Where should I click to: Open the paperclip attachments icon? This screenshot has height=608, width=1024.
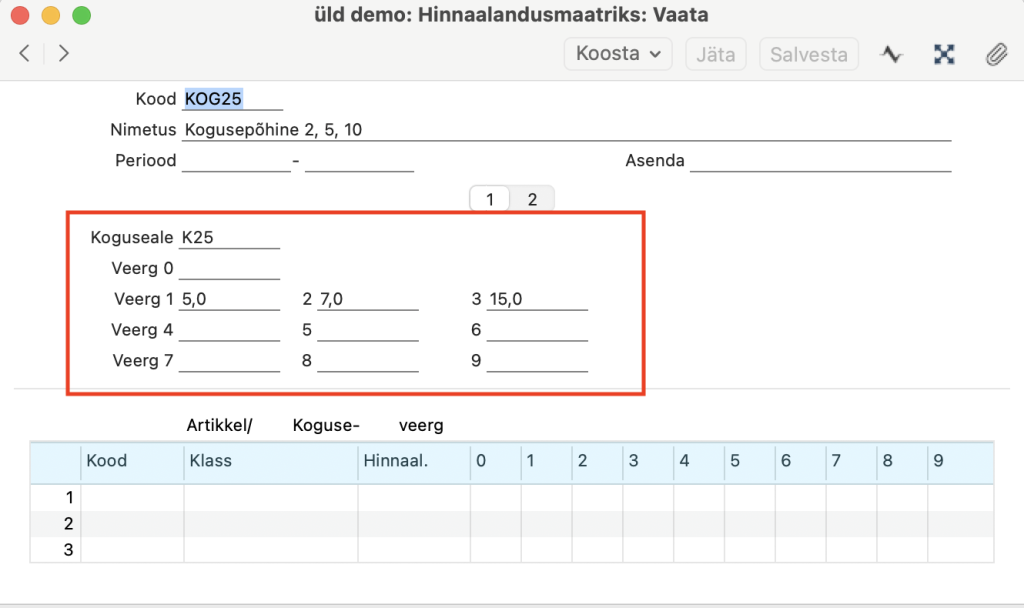pos(997,54)
